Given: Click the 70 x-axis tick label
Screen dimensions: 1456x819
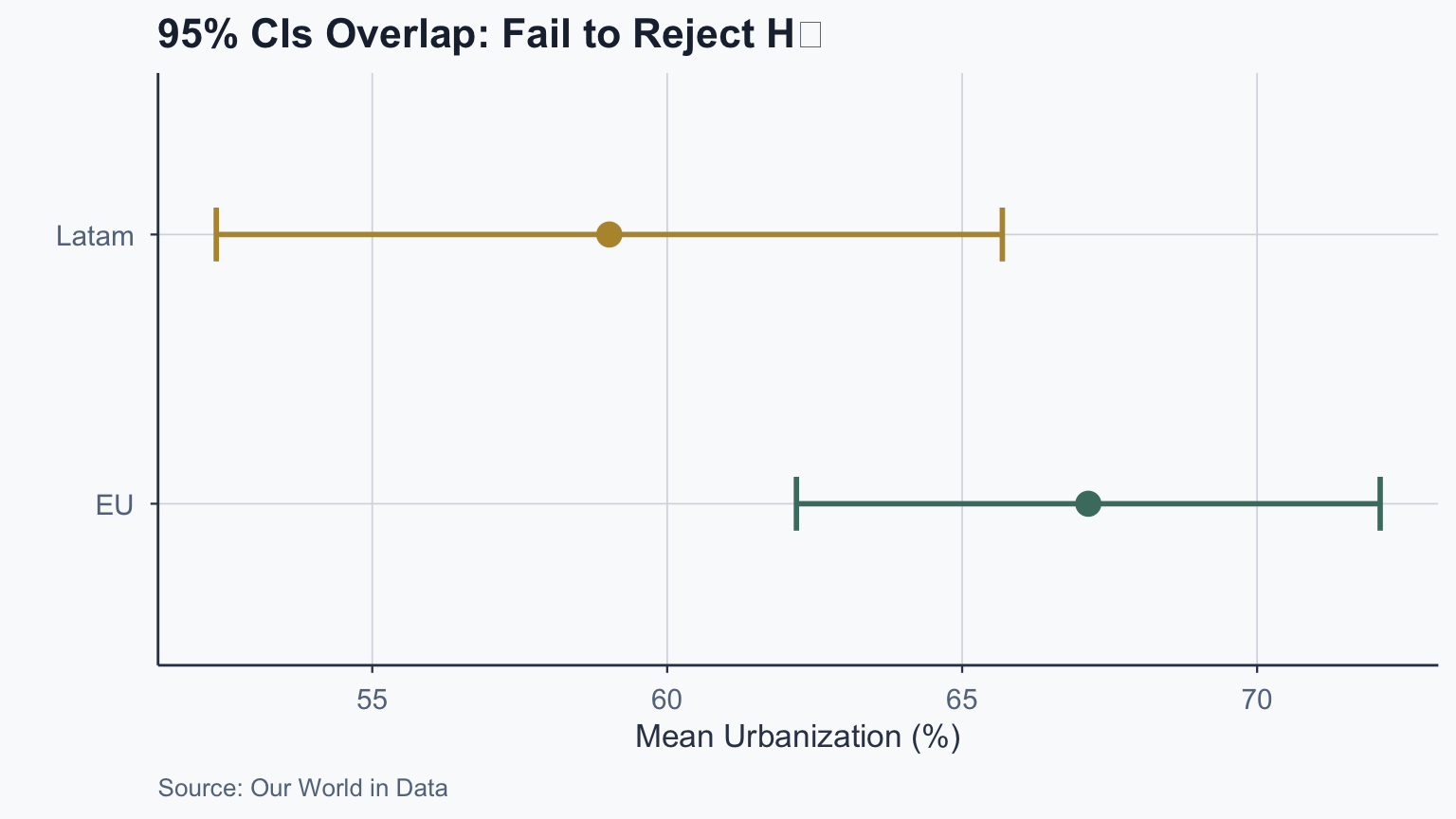Looking at the screenshot, I should click(1257, 700).
